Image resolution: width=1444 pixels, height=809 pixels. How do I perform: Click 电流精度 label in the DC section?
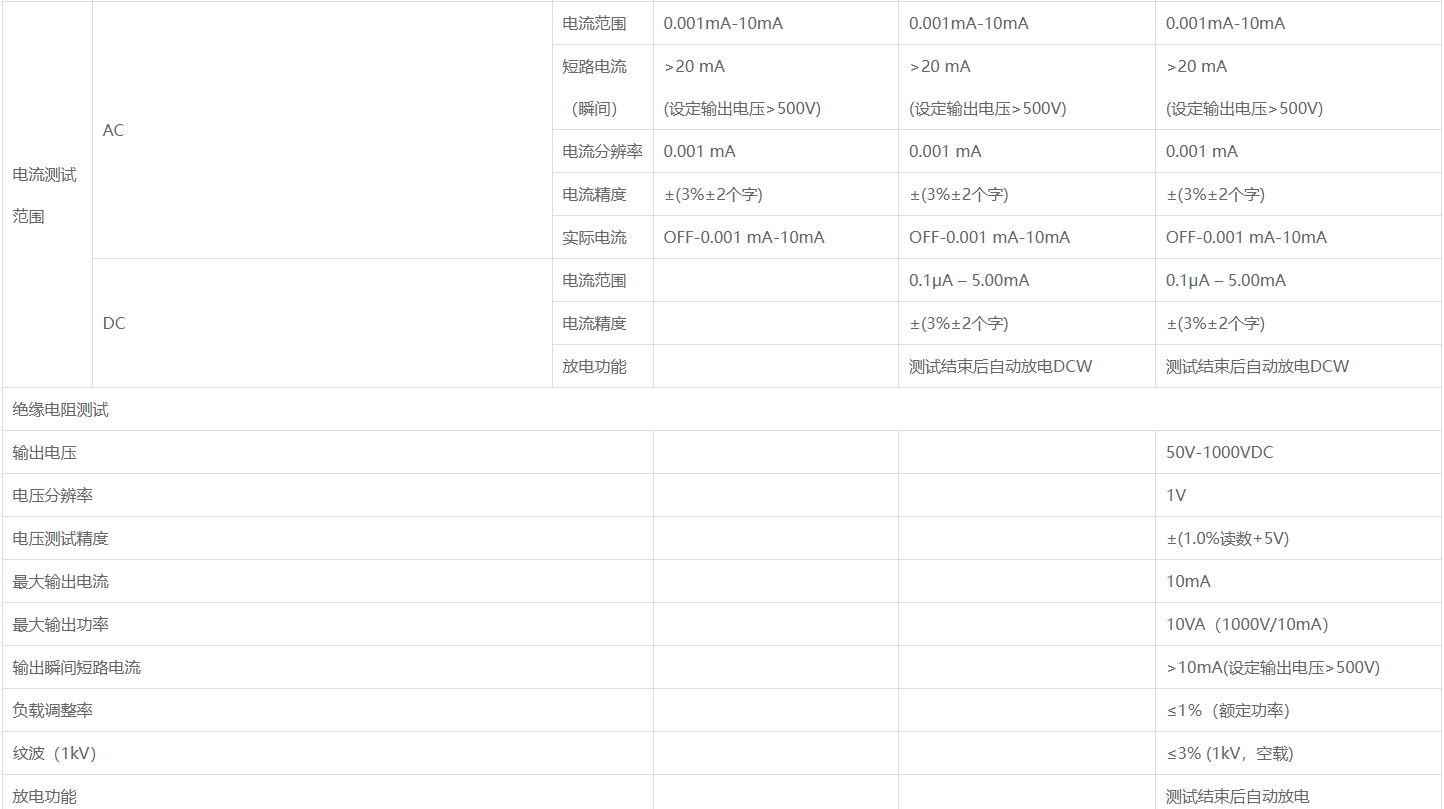(595, 323)
